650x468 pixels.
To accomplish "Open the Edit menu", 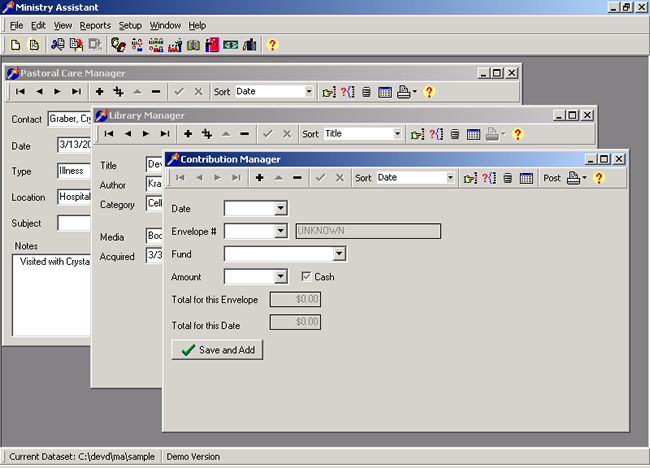I will [38, 25].
